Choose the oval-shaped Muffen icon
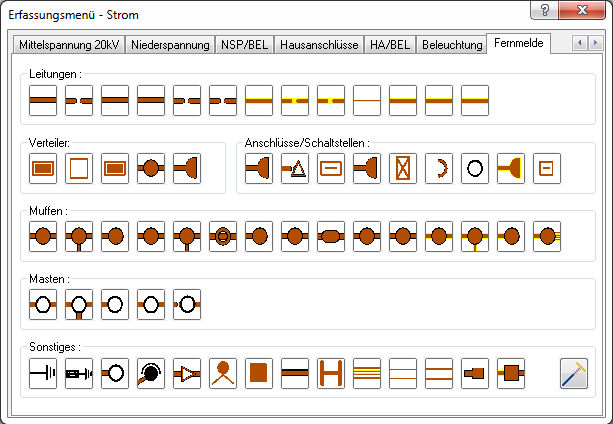 (331, 236)
